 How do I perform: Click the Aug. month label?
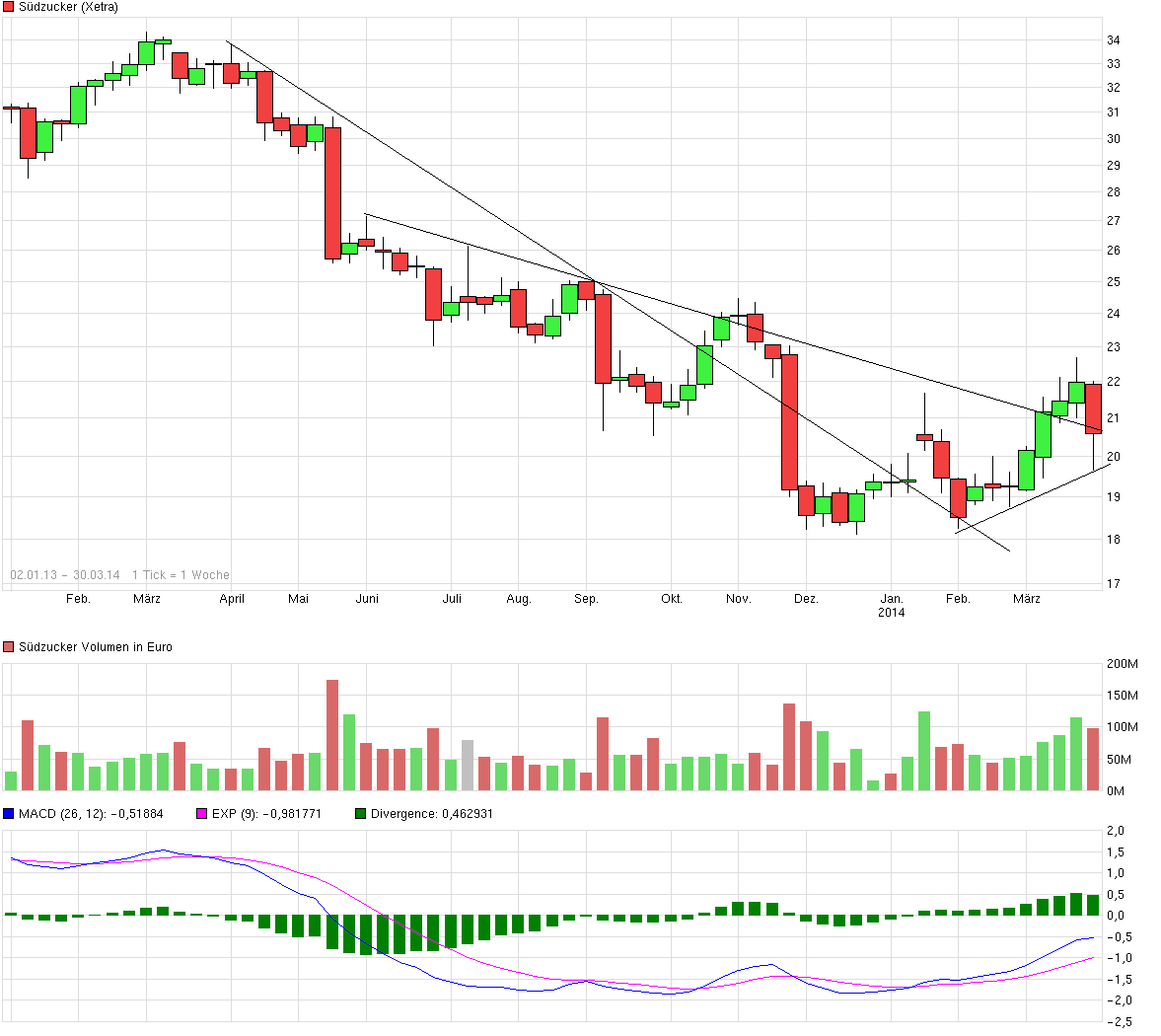[519, 599]
